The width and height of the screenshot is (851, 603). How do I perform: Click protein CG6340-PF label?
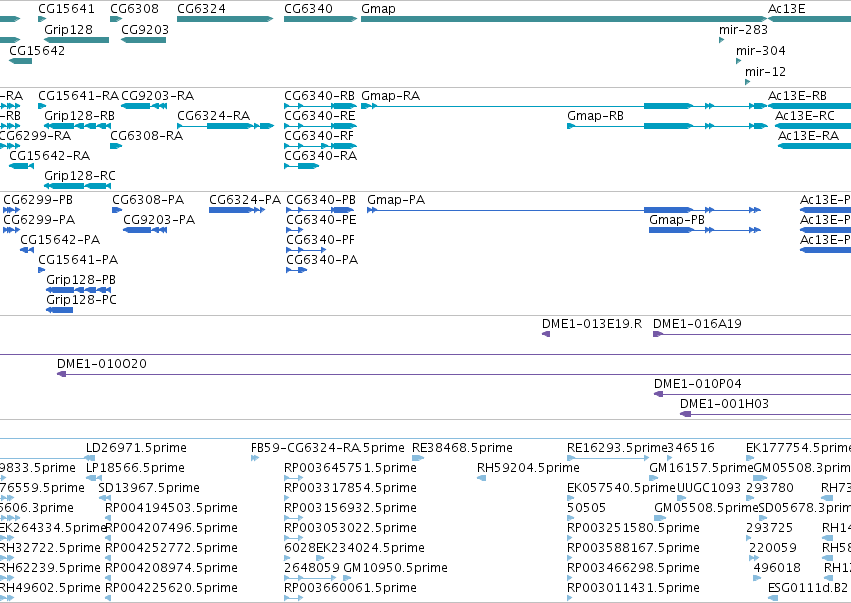320,240
